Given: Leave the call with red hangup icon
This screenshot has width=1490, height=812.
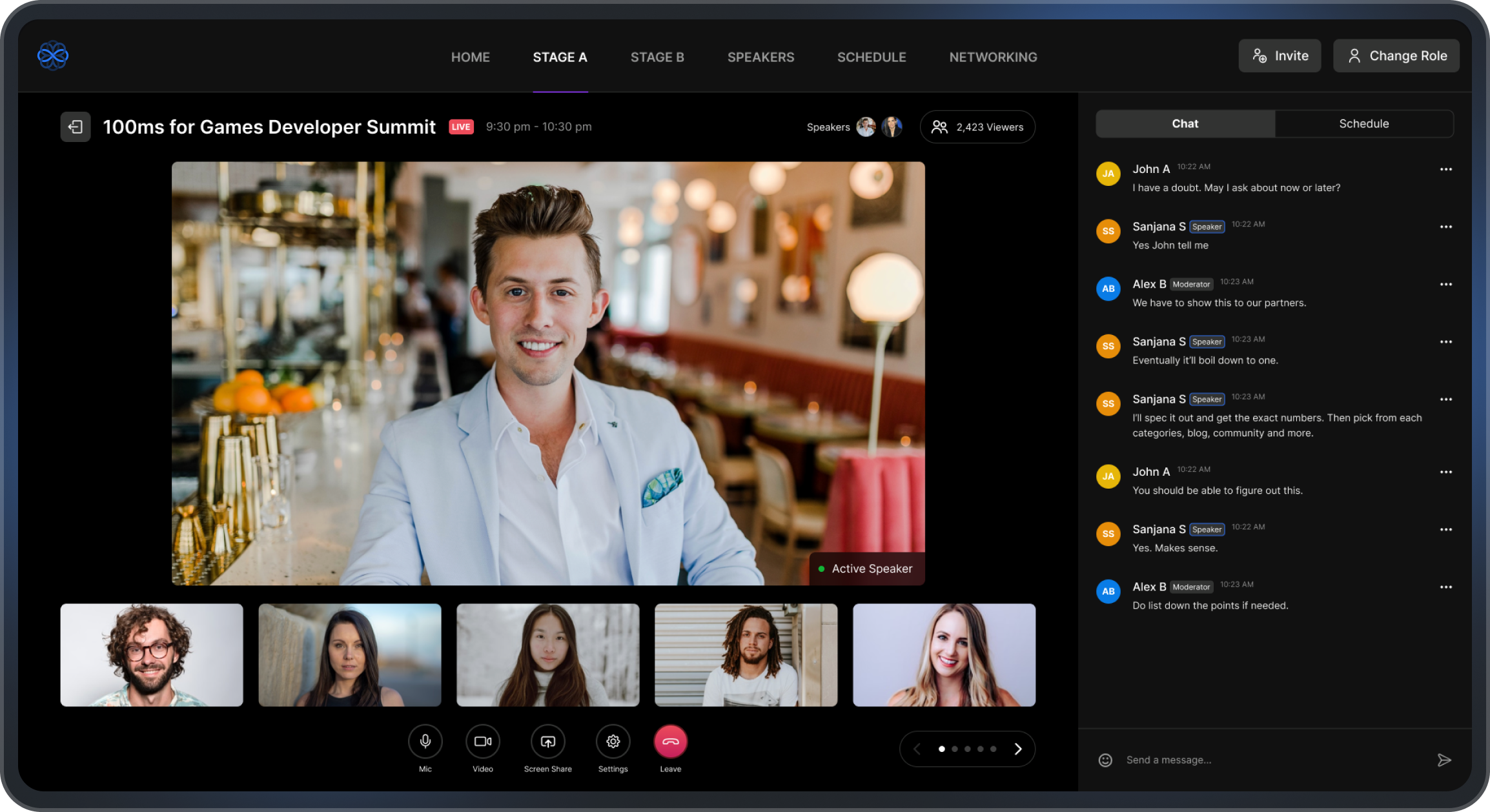Looking at the screenshot, I should tap(670, 741).
